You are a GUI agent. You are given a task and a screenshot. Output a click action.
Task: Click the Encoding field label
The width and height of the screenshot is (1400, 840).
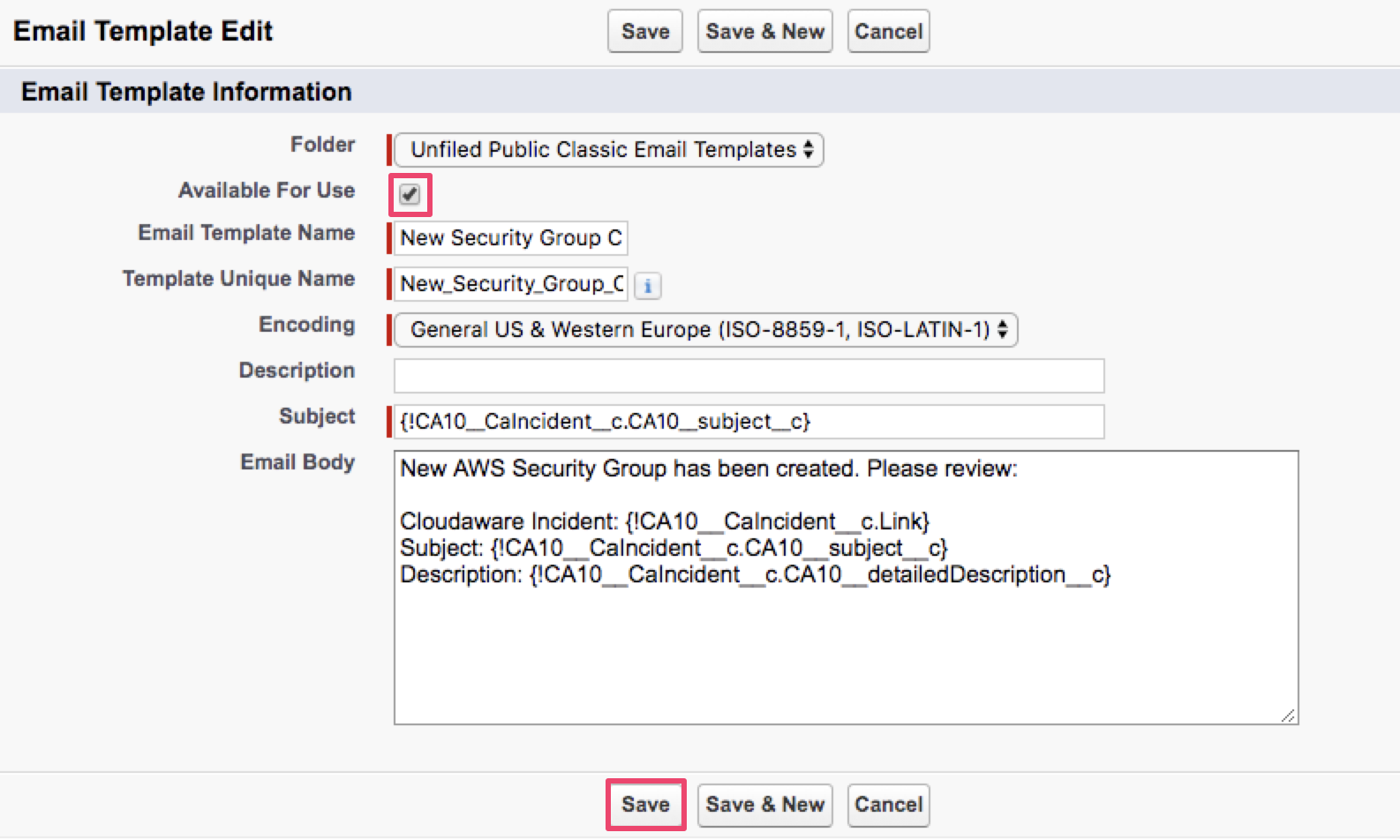306,325
